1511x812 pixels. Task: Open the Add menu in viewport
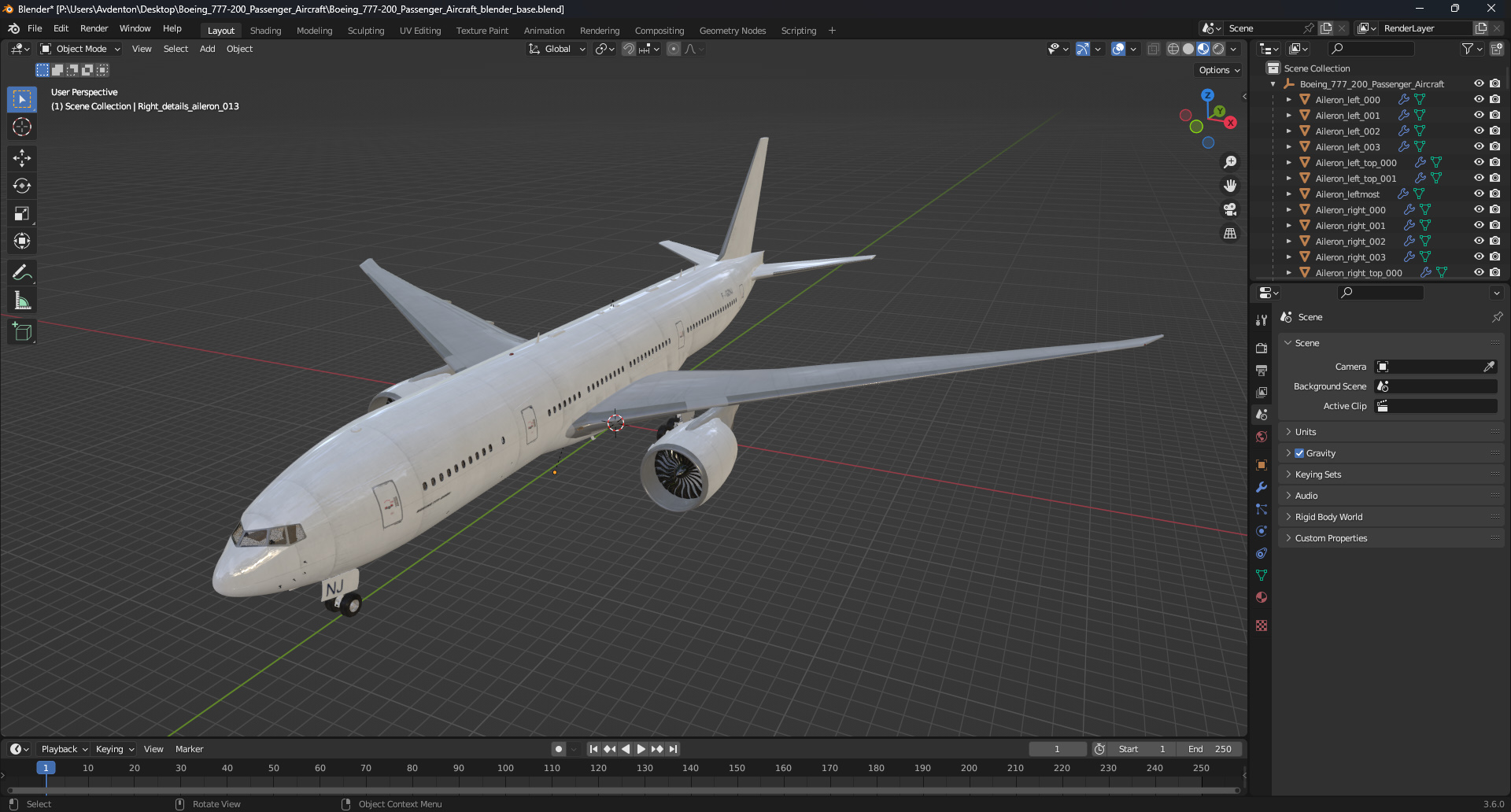pos(207,49)
